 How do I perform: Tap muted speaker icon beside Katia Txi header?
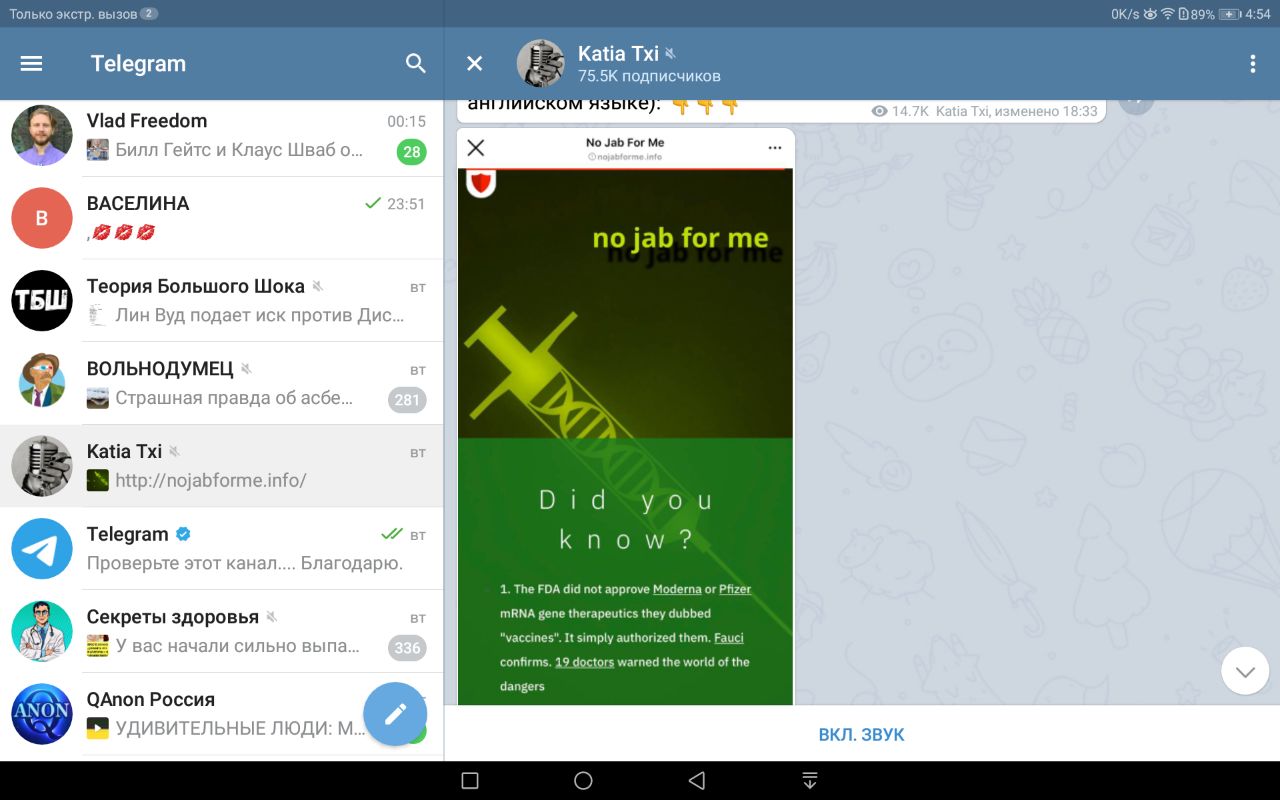[670, 53]
